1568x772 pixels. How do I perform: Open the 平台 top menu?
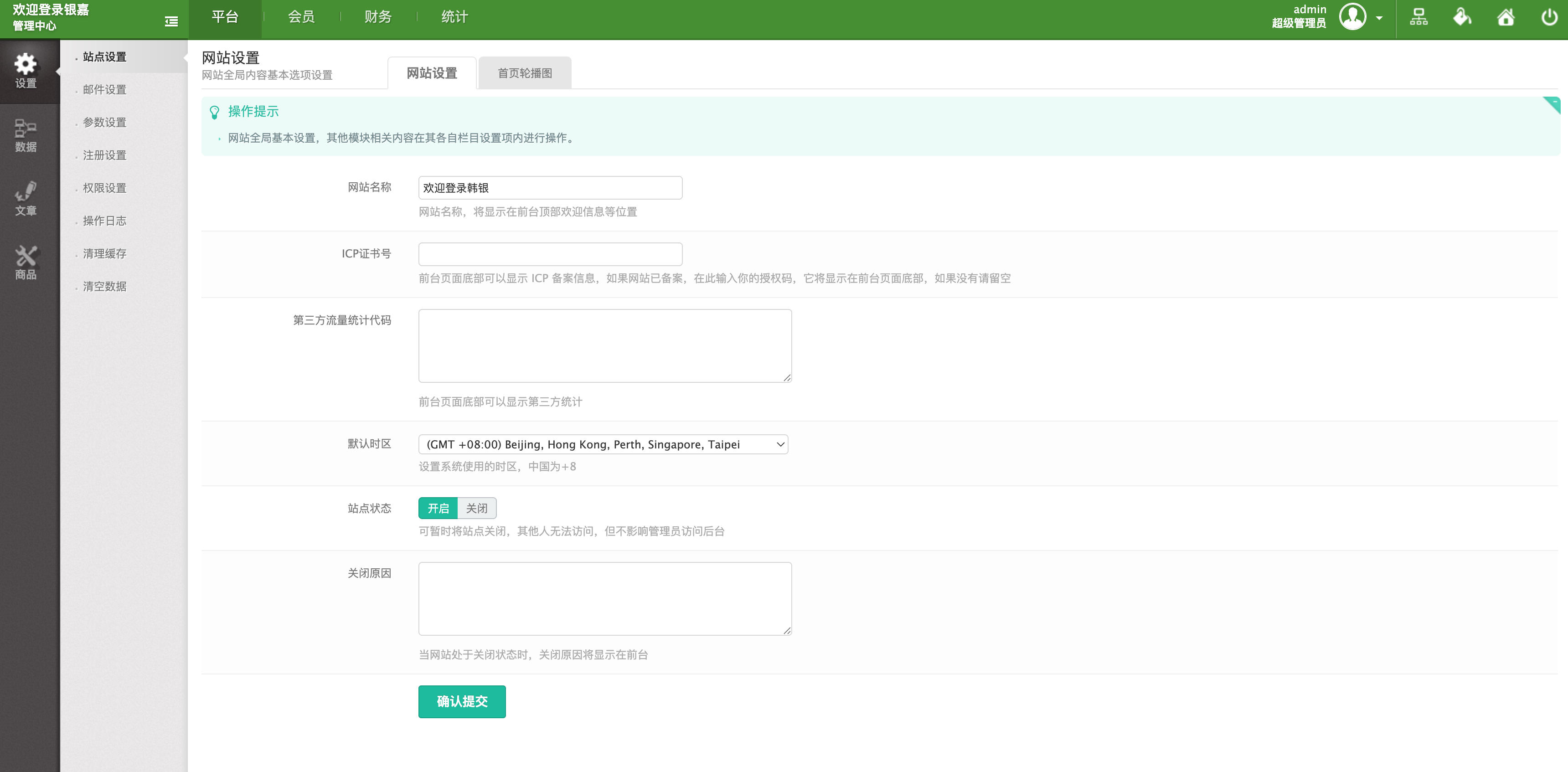(225, 17)
